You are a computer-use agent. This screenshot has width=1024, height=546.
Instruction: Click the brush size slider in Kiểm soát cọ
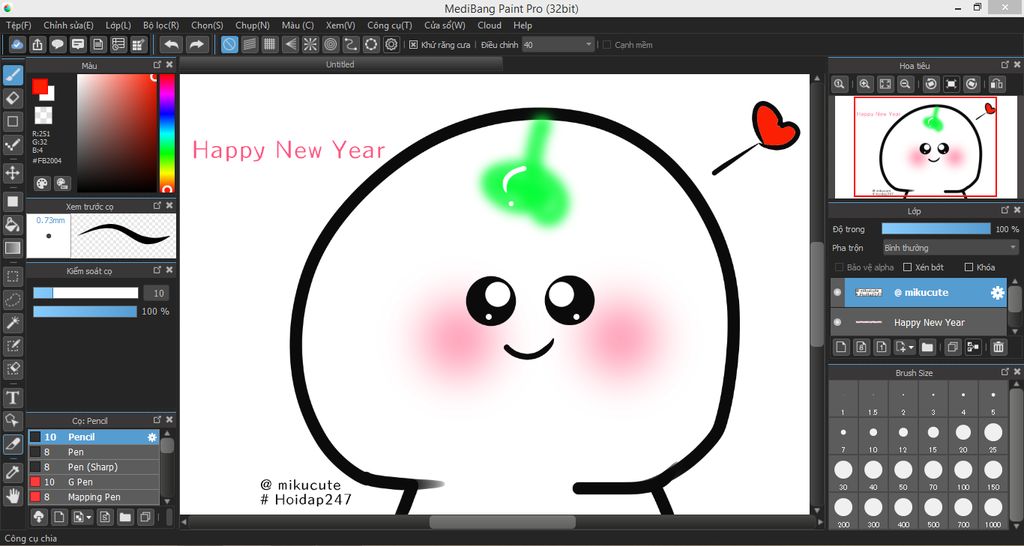[x=86, y=293]
